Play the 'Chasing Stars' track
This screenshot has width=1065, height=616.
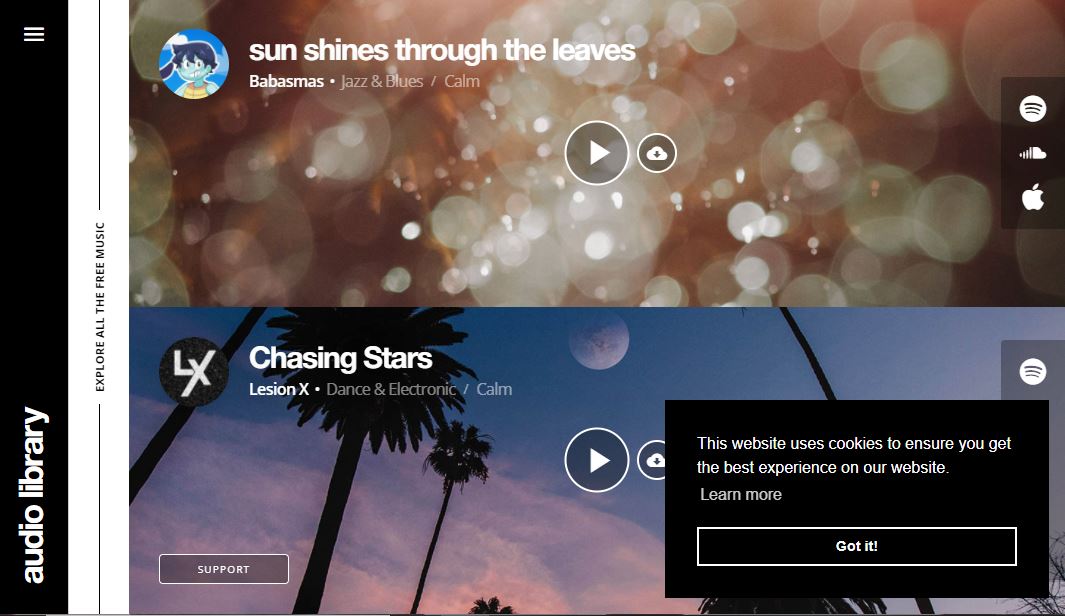click(x=597, y=460)
